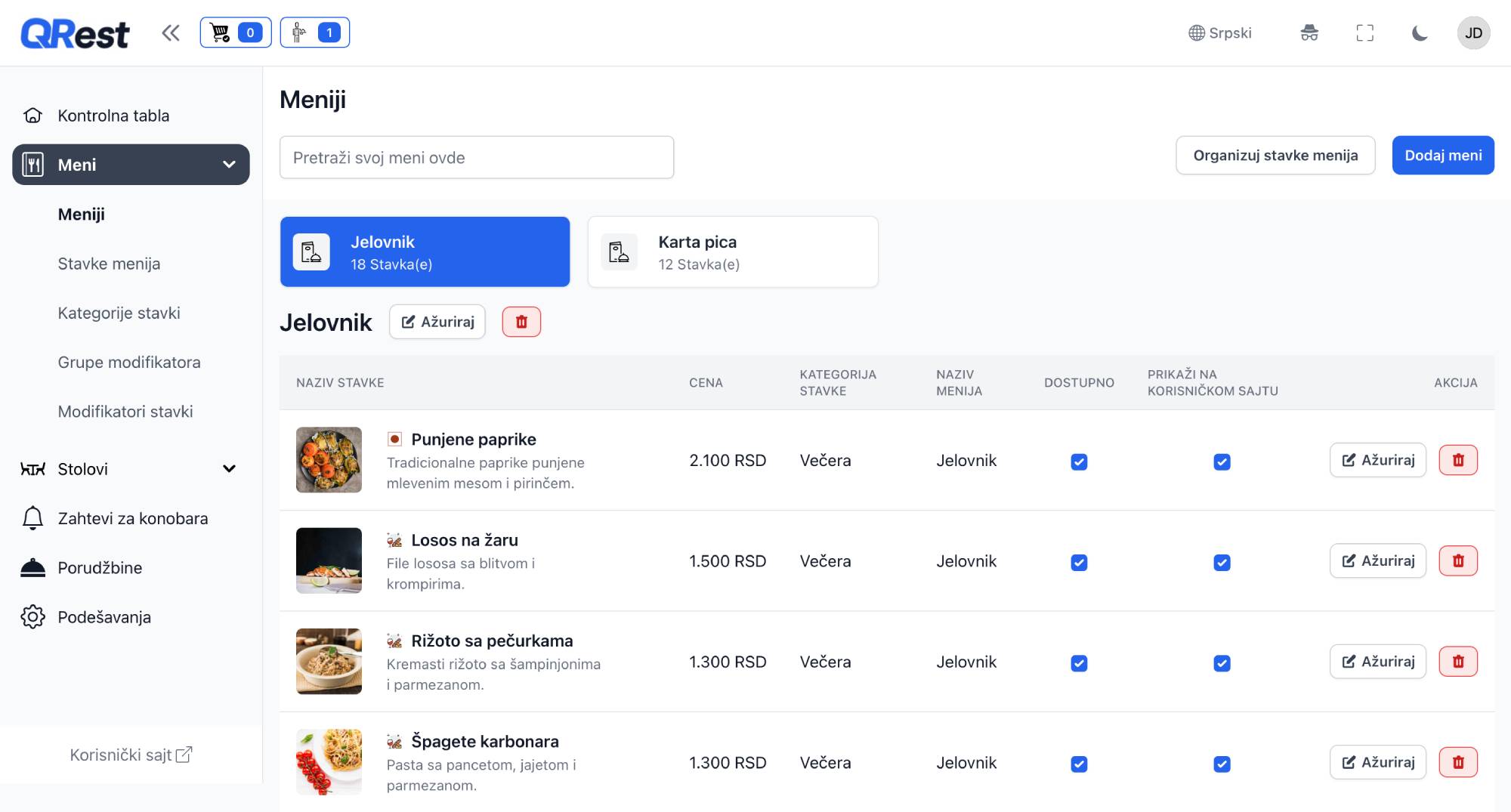Screen dimensions: 1511x812
Task: Click the incognito hat-and-glasses icon
Action: (x=1309, y=32)
